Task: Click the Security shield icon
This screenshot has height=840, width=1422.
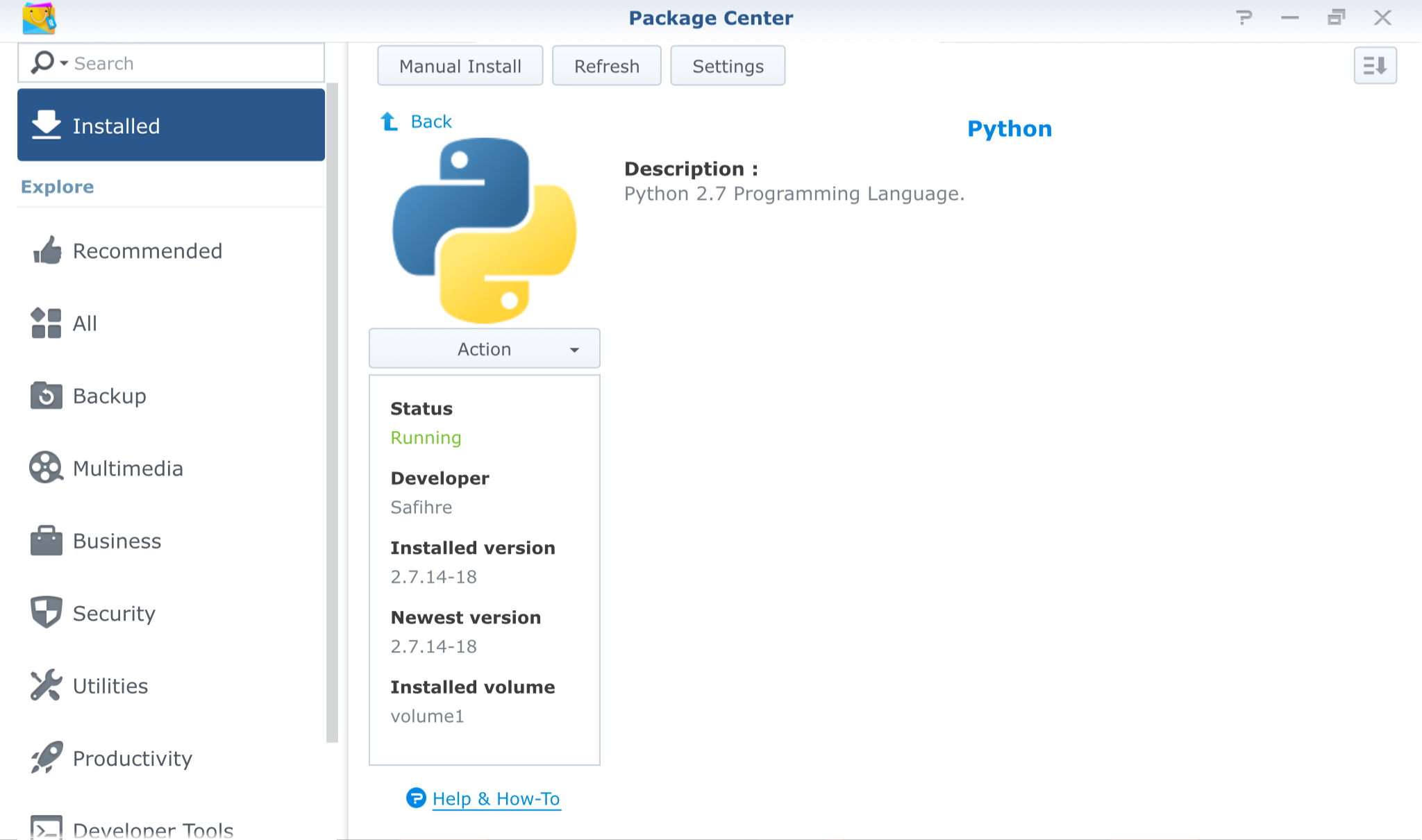Action: coord(47,613)
